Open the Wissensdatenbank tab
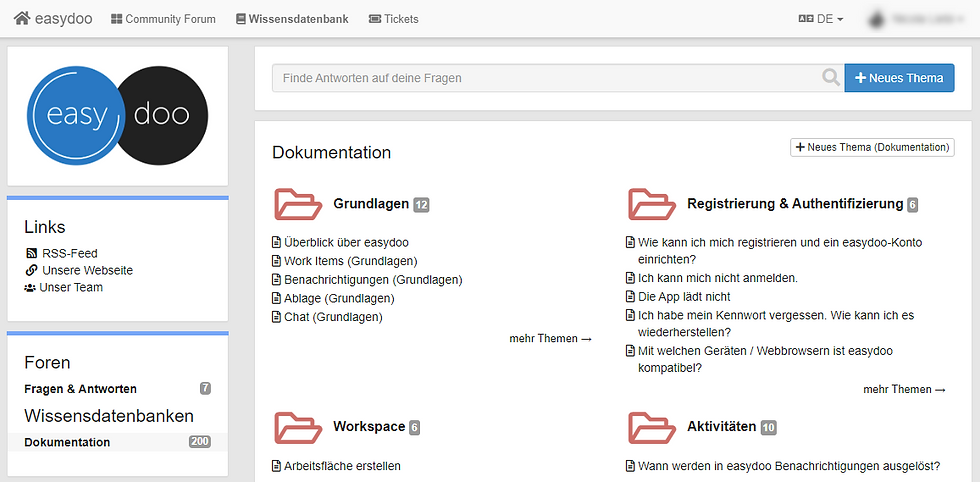 tap(292, 19)
